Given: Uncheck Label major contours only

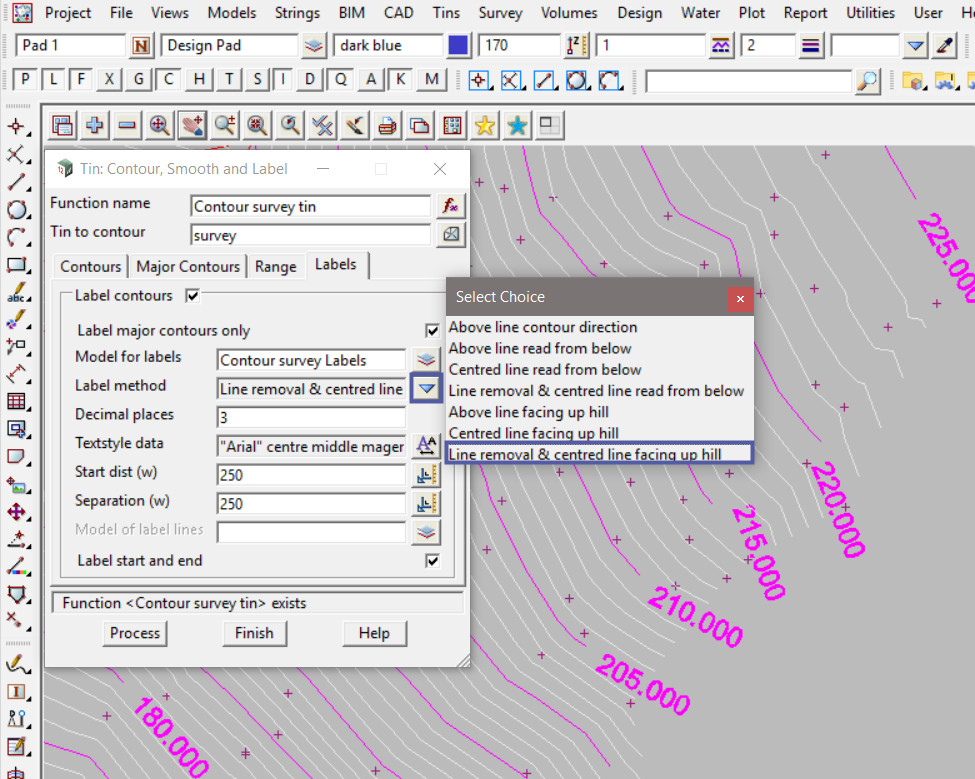Looking at the screenshot, I should pos(432,331).
